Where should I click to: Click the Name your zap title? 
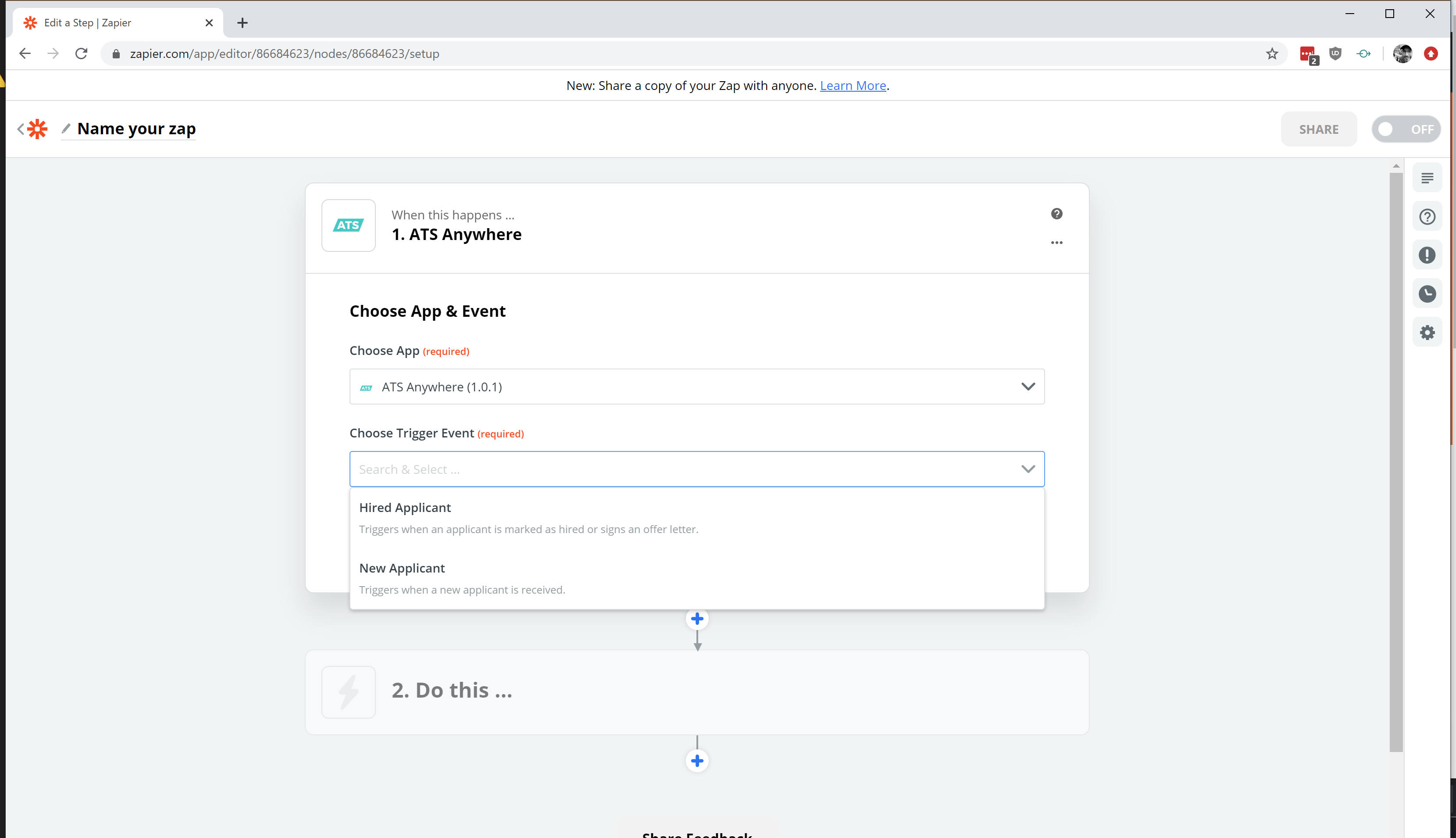136,129
